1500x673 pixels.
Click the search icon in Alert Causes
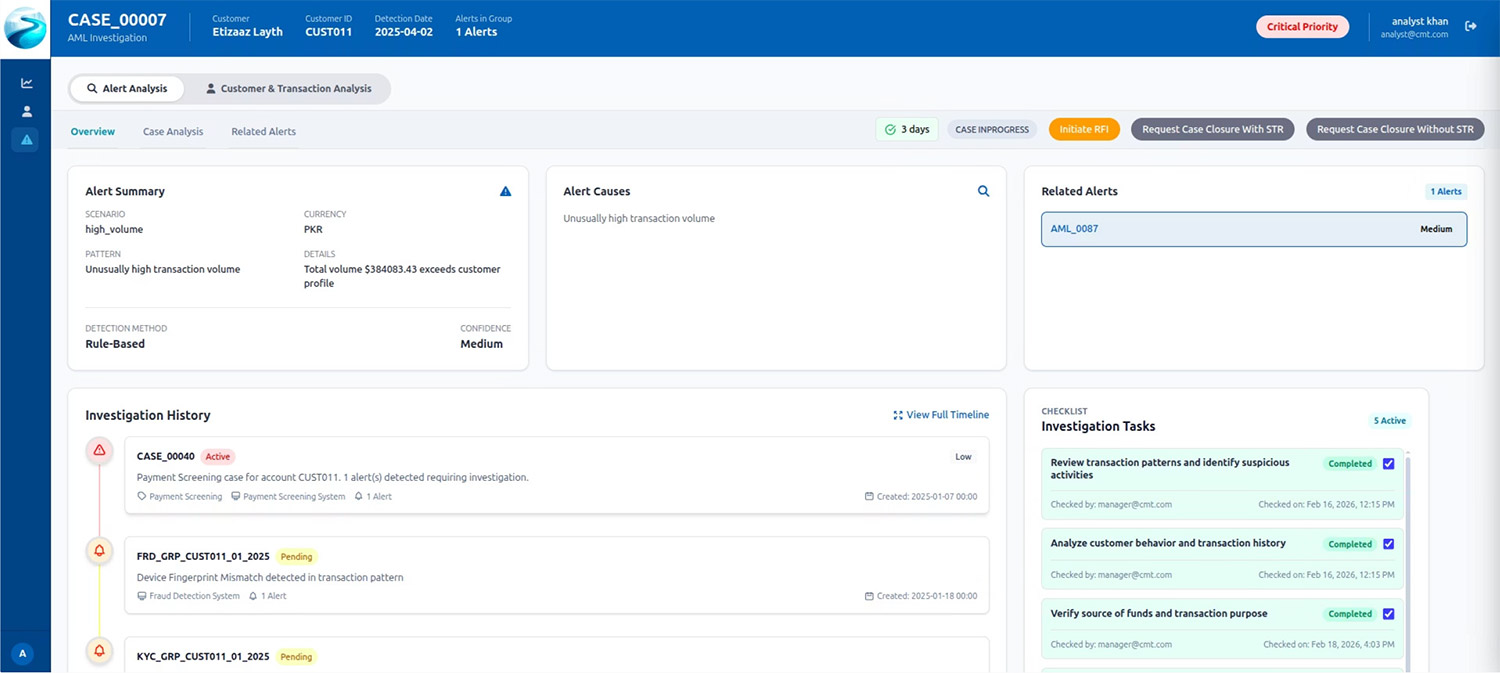point(983,191)
